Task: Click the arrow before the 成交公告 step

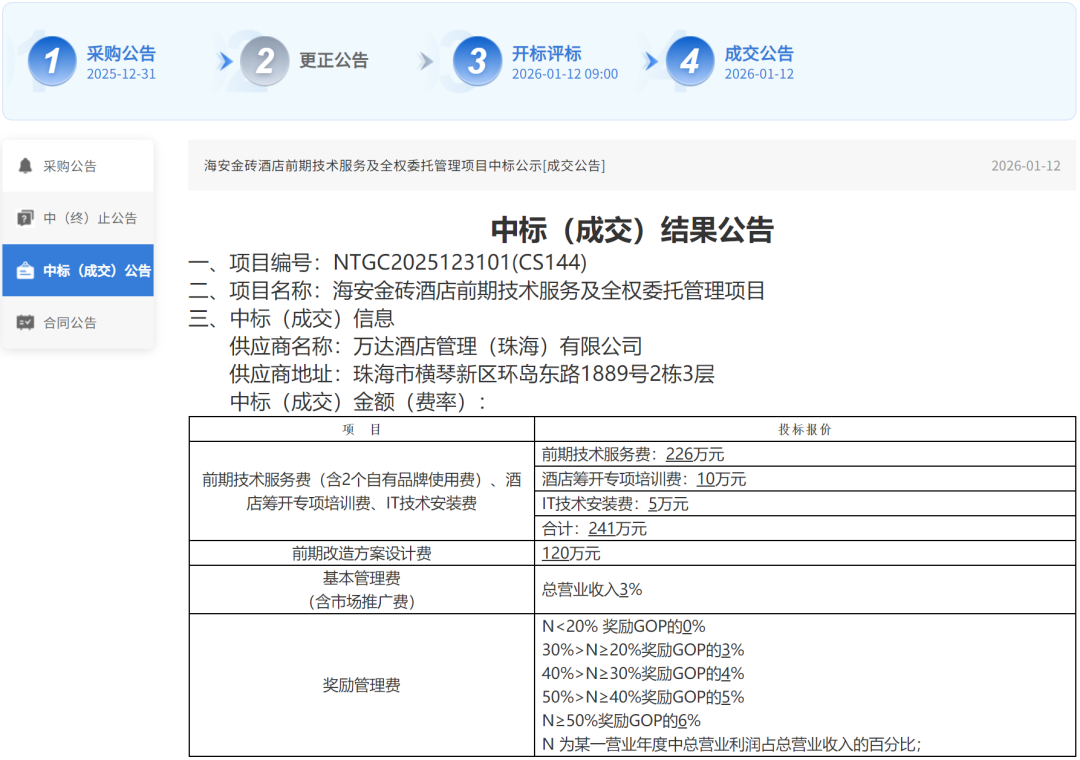Action: (x=647, y=60)
